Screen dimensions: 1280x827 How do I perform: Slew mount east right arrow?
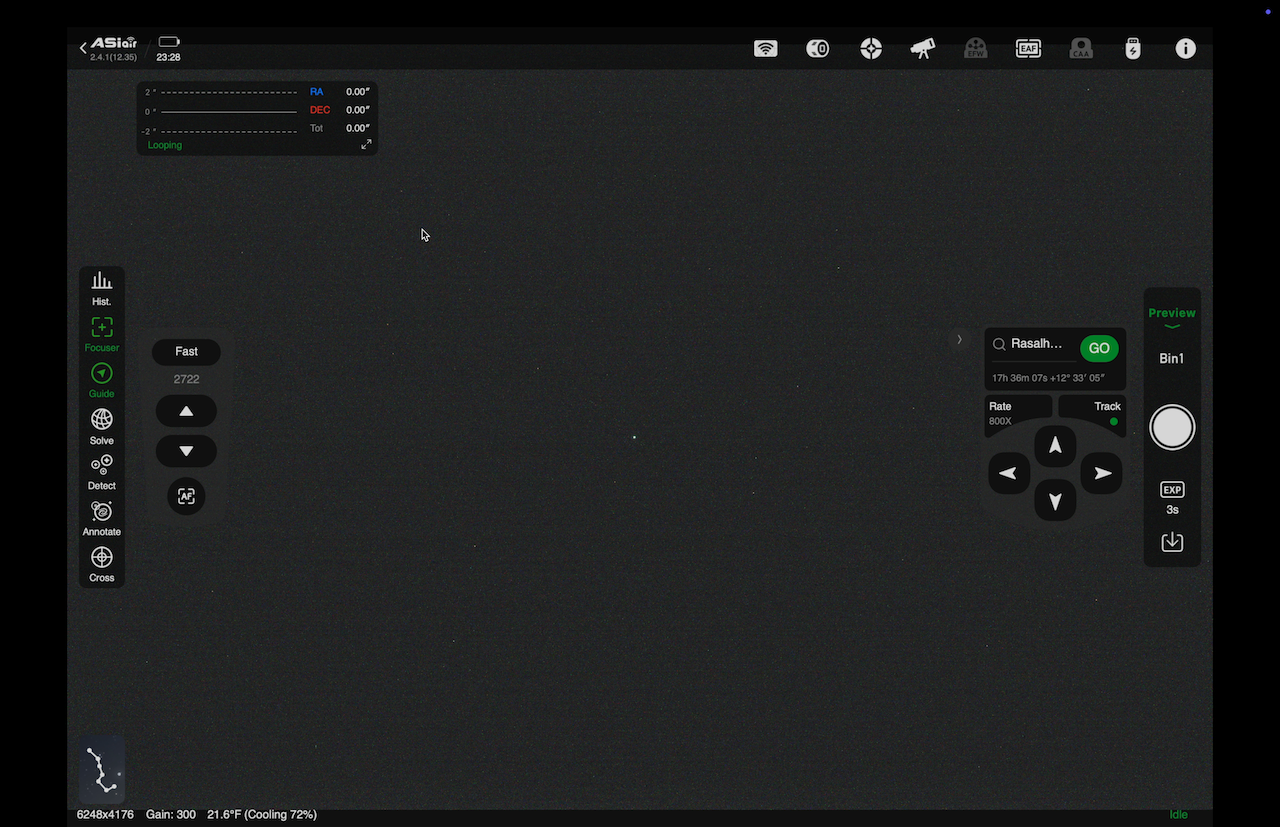[1102, 473]
